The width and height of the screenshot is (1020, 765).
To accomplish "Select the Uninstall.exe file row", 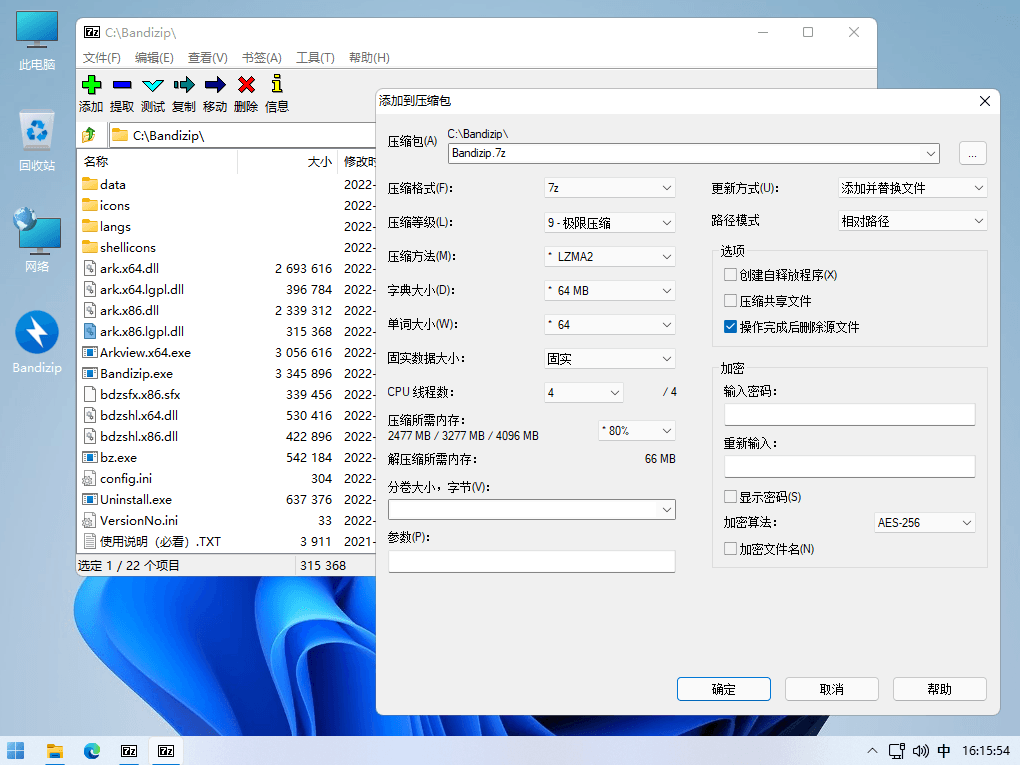I will pyautogui.click(x=226, y=500).
